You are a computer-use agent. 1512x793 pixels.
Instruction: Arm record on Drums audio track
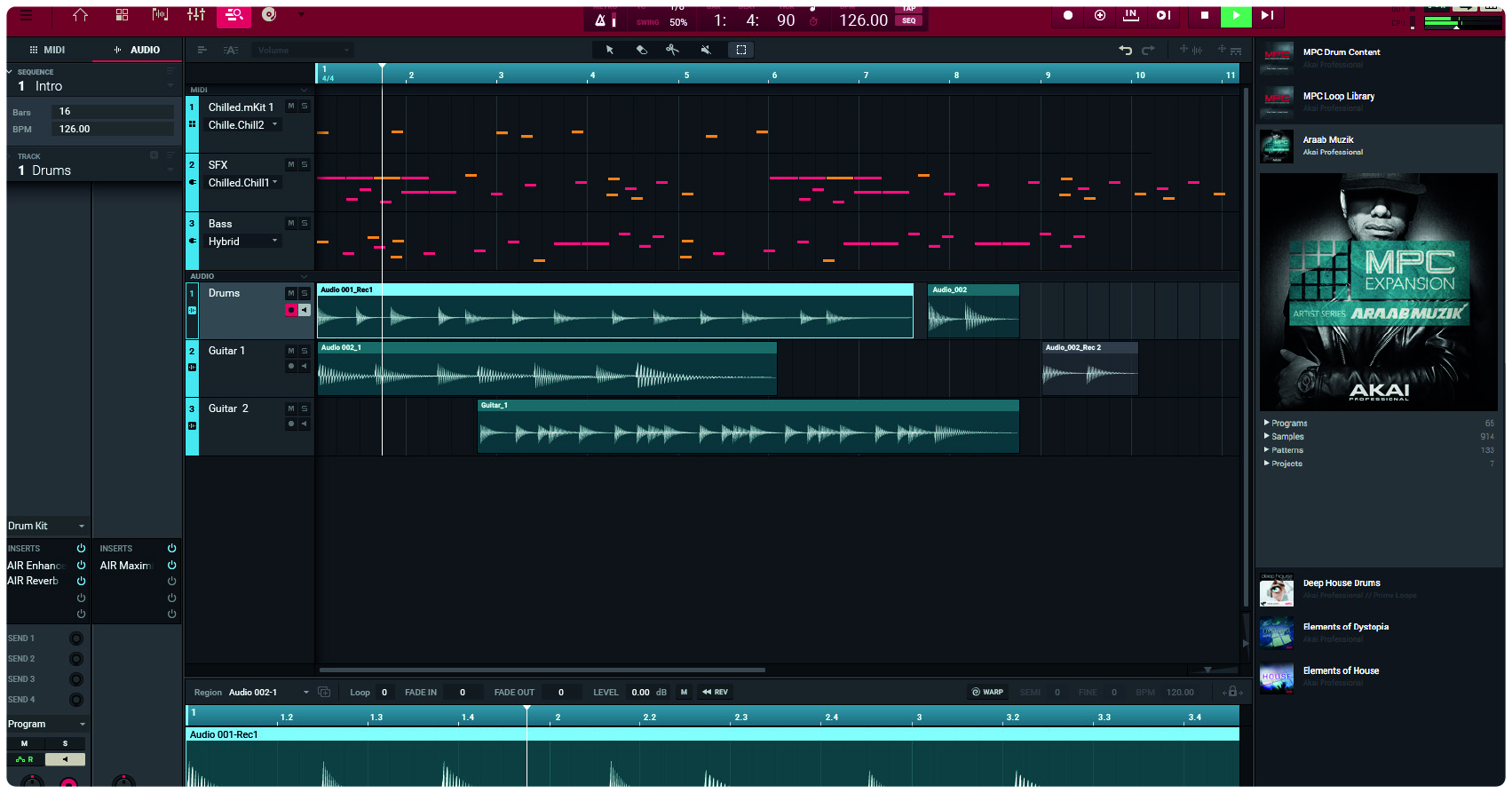click(290, 309)
